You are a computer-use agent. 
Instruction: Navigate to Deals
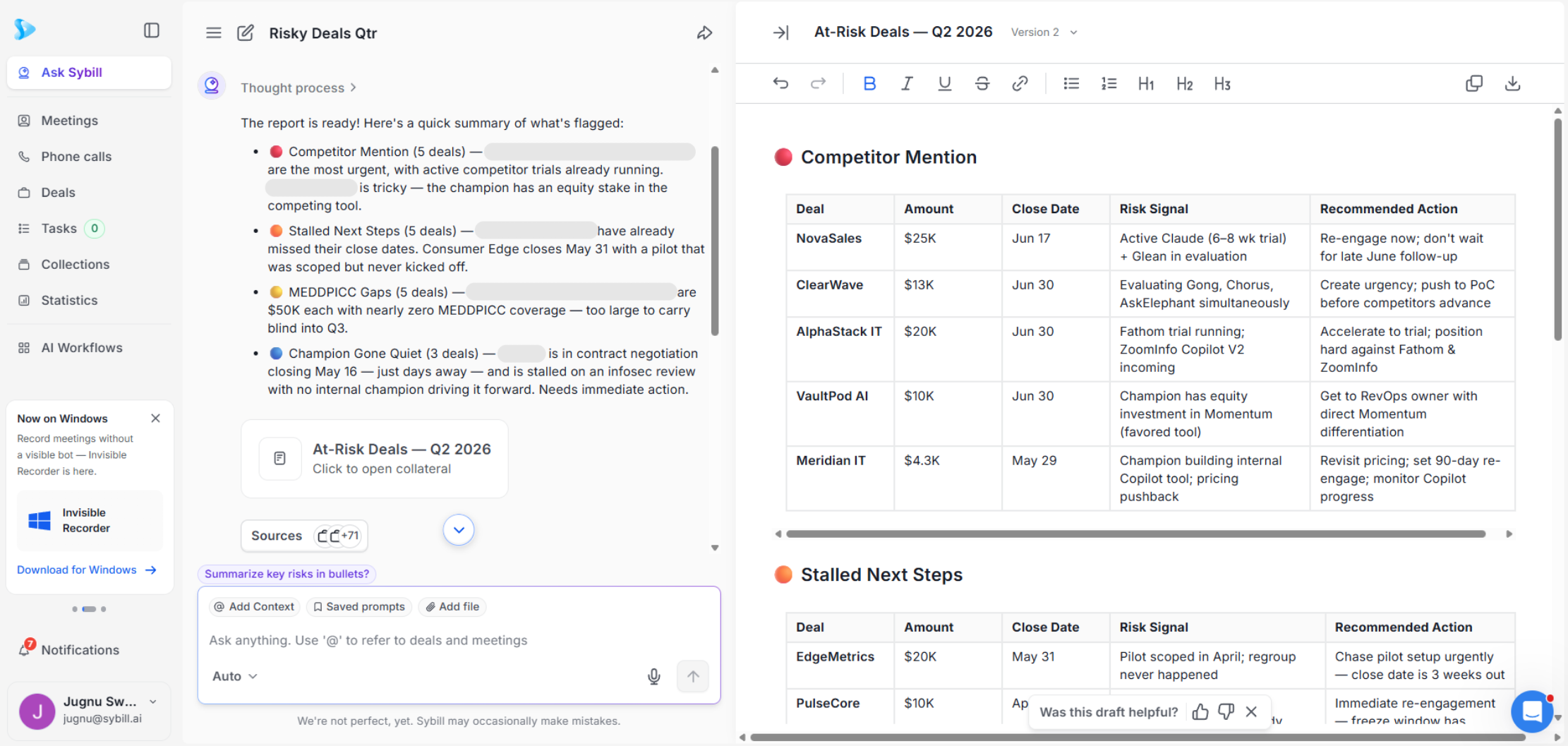click(89, 193)
